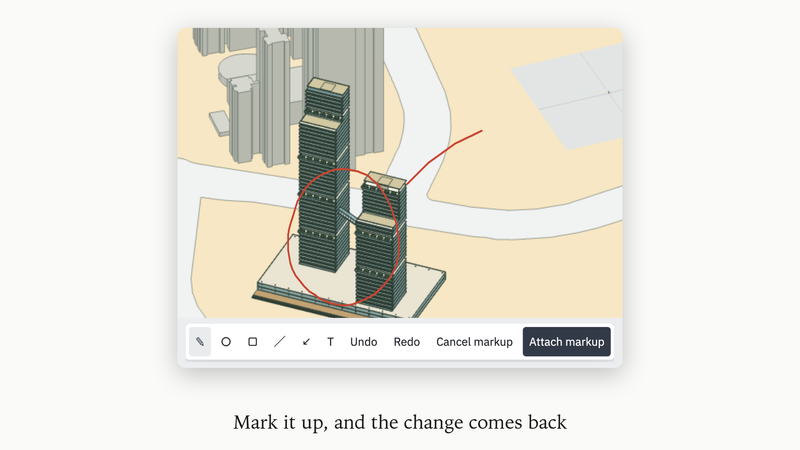
Task: Select the rectangle shape markup tool
Action: pos(253,342)
